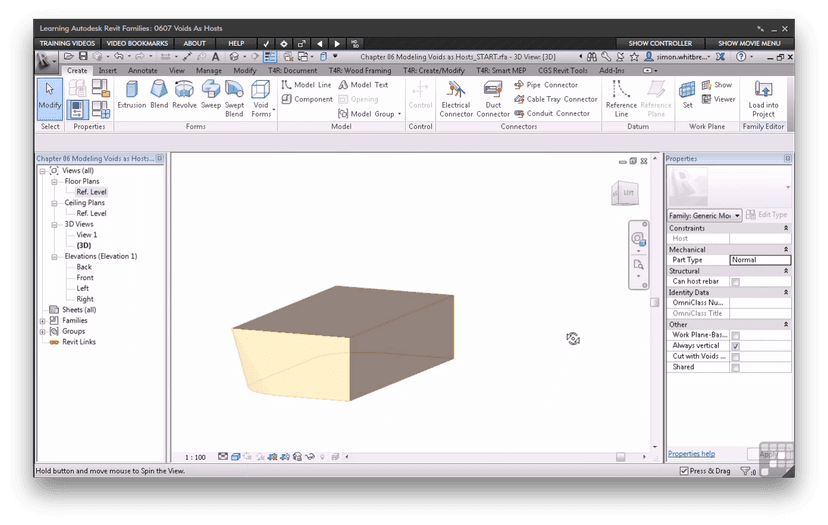Click Part Type value field
Image resolution: width=828 pixels, height=525 pixels.
point(760,260)
